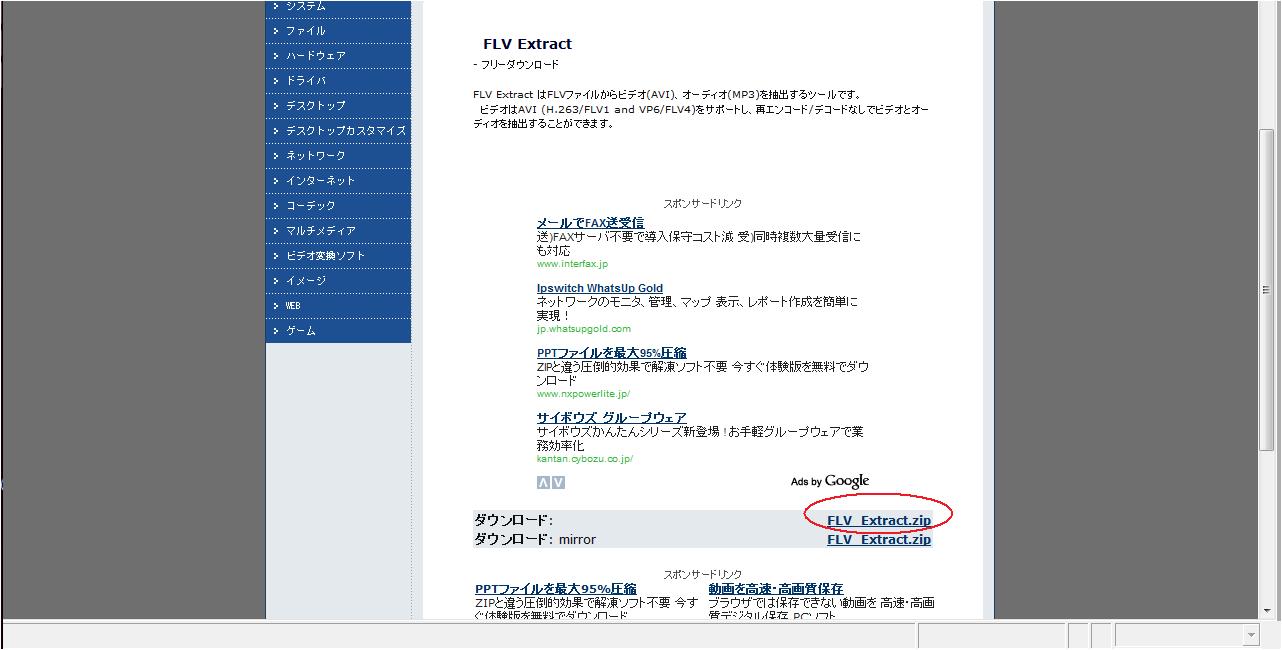1282x650 pixels.
Task: Download FLV_Extract.zip from the main download row
Action: (x=879, y=520)
